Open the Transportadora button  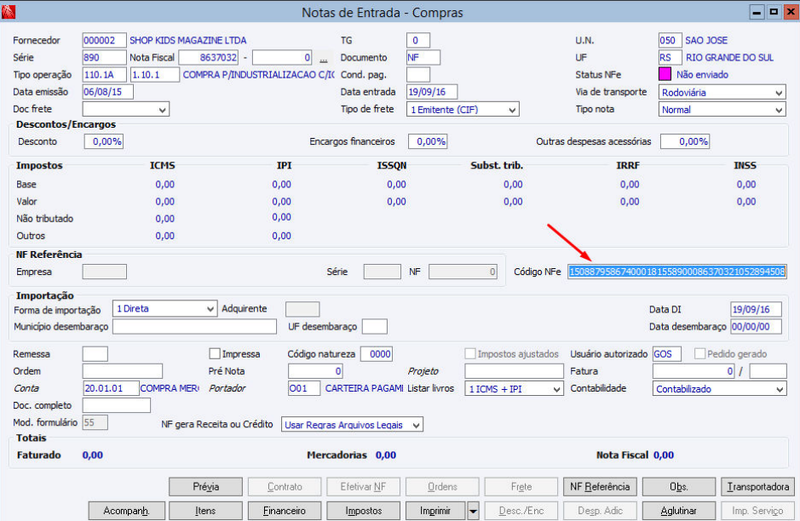758,487
